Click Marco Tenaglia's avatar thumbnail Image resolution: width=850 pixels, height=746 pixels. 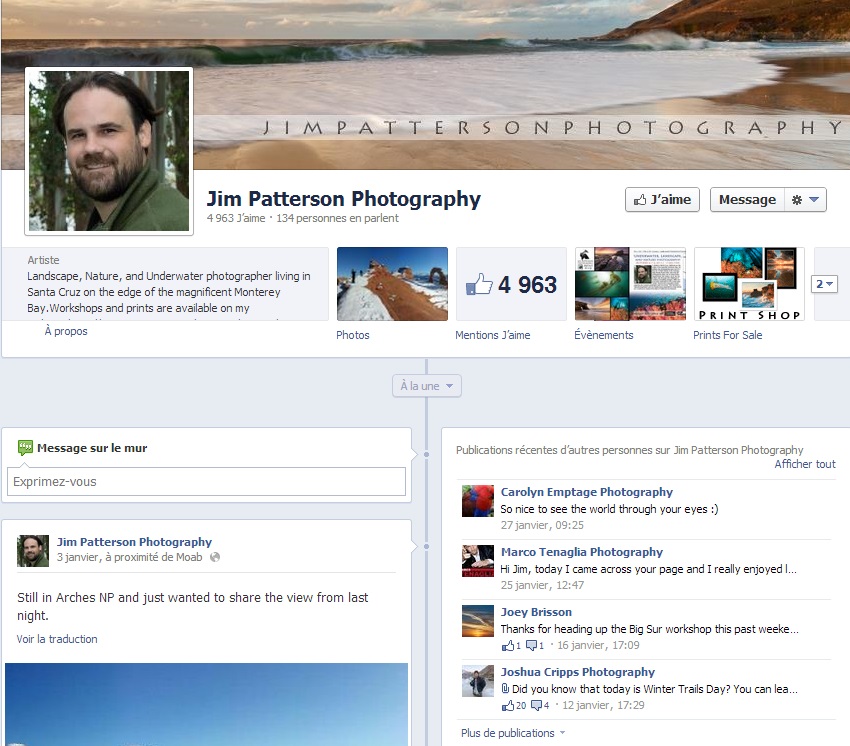[478, 561]
